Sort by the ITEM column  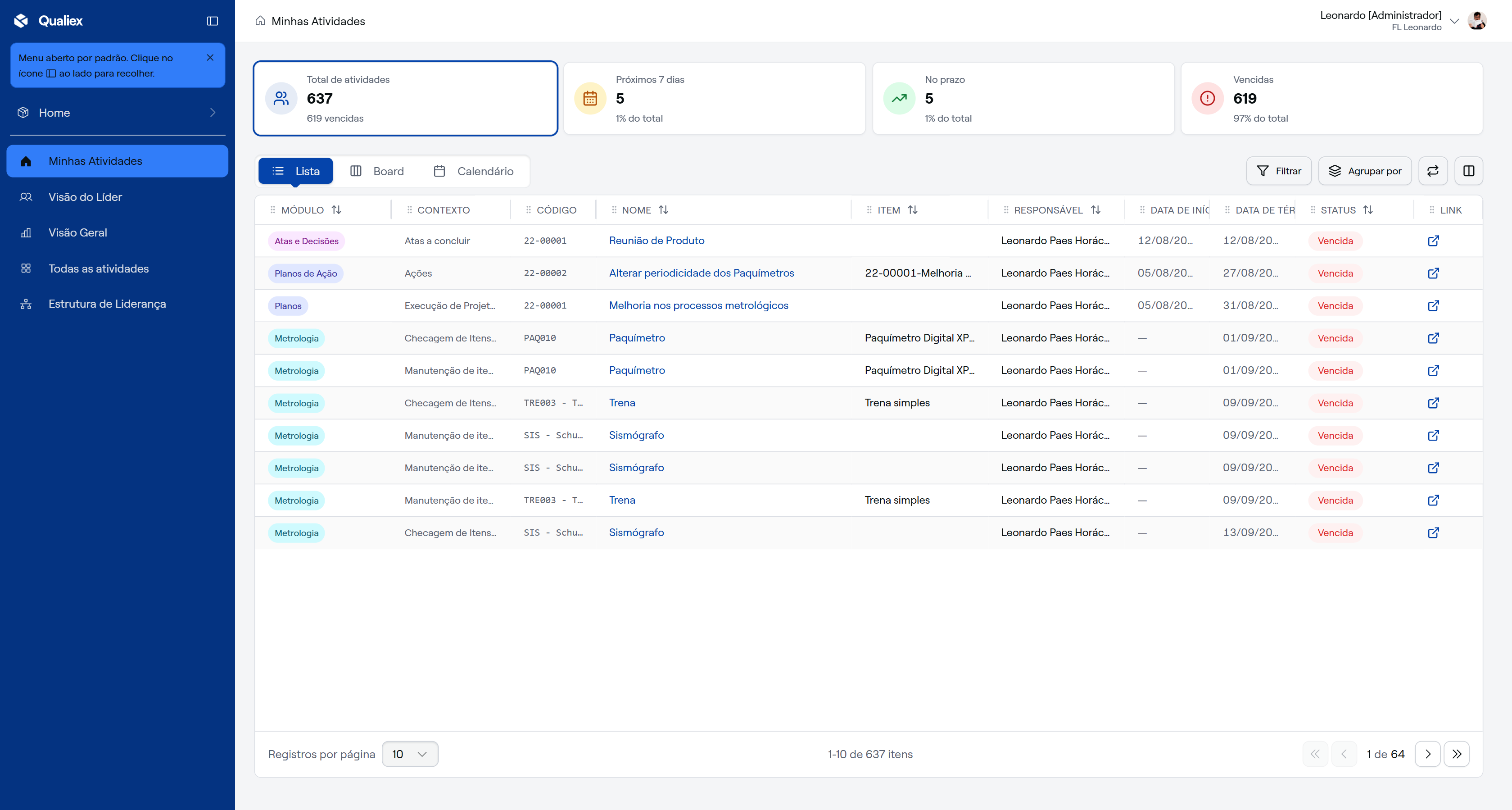(913, 209)
